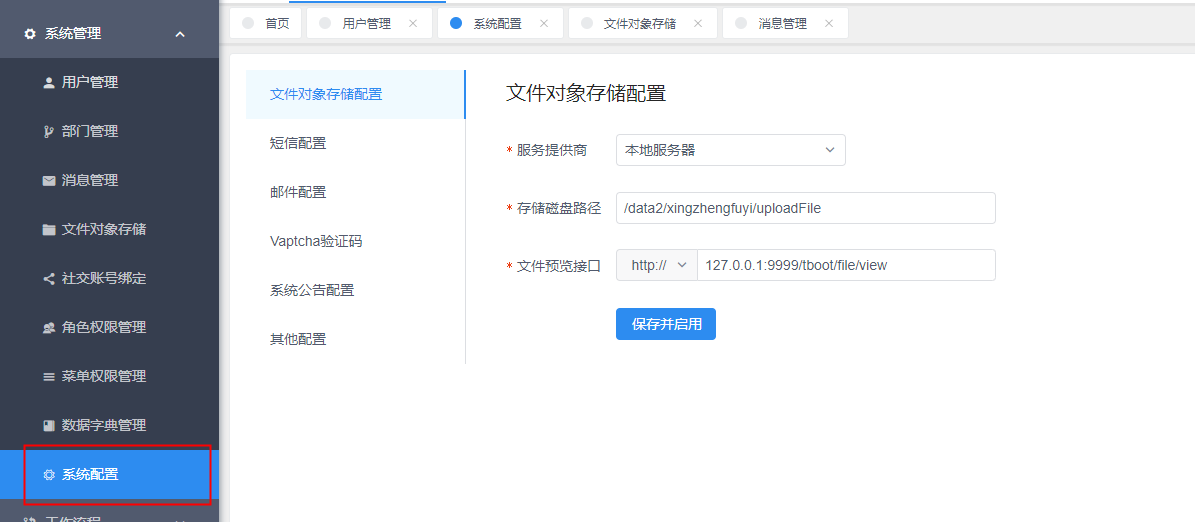This screenshot has height=522, width=1195.
Task: Click the 文件预览接口 address input
Action: pyautogui.click(x=847, y=265)
